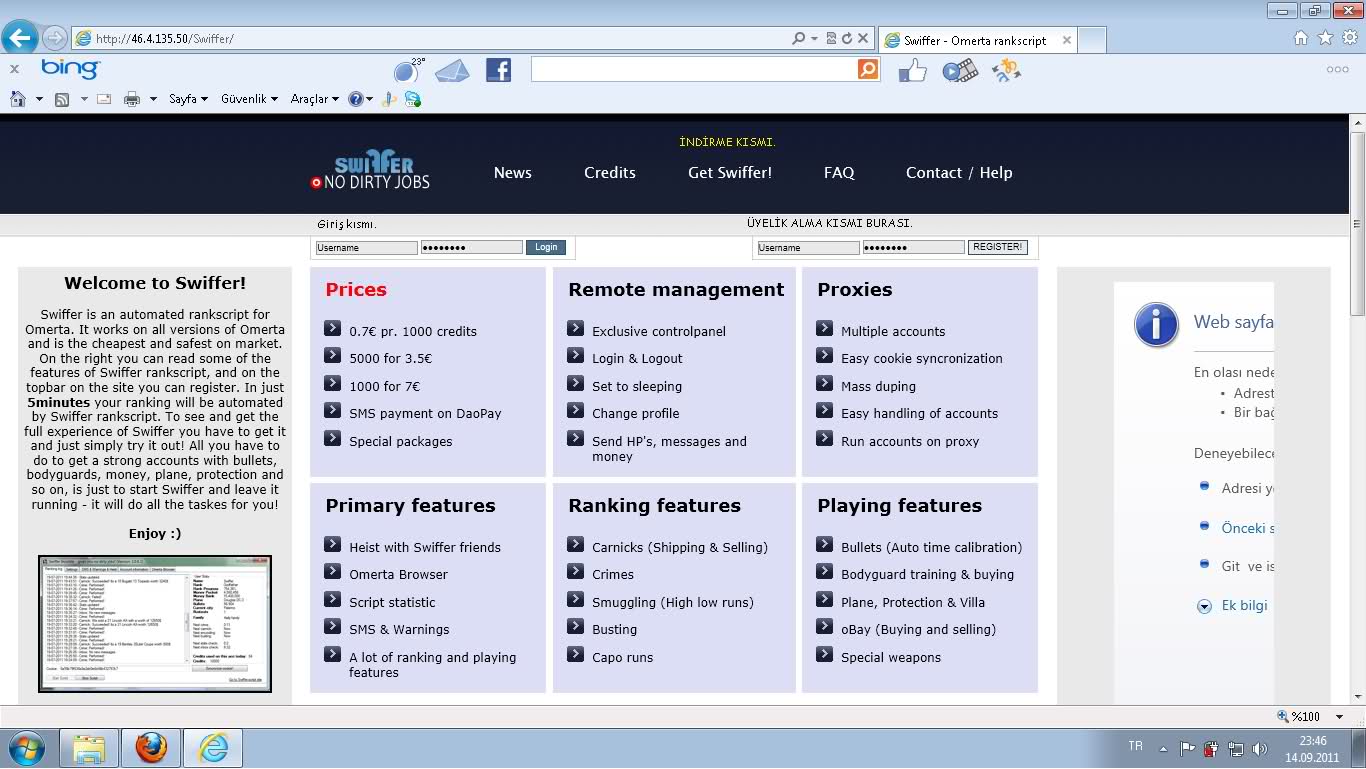This screenshot has height=769, width=1366.
Task: Open the Credits menu item
Action: point(610,173)
